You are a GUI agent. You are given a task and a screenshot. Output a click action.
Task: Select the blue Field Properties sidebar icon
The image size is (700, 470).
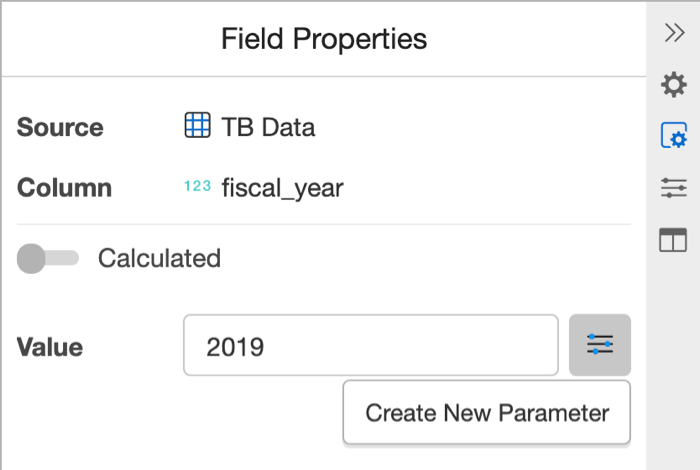[674, 135]
